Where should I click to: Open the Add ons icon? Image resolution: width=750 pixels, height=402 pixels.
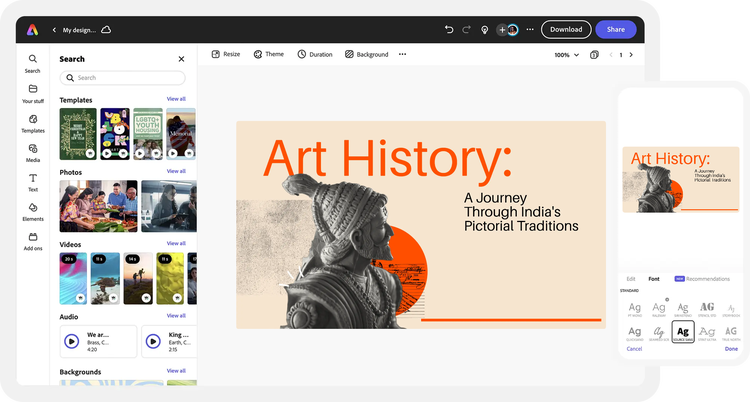[33, 237]
